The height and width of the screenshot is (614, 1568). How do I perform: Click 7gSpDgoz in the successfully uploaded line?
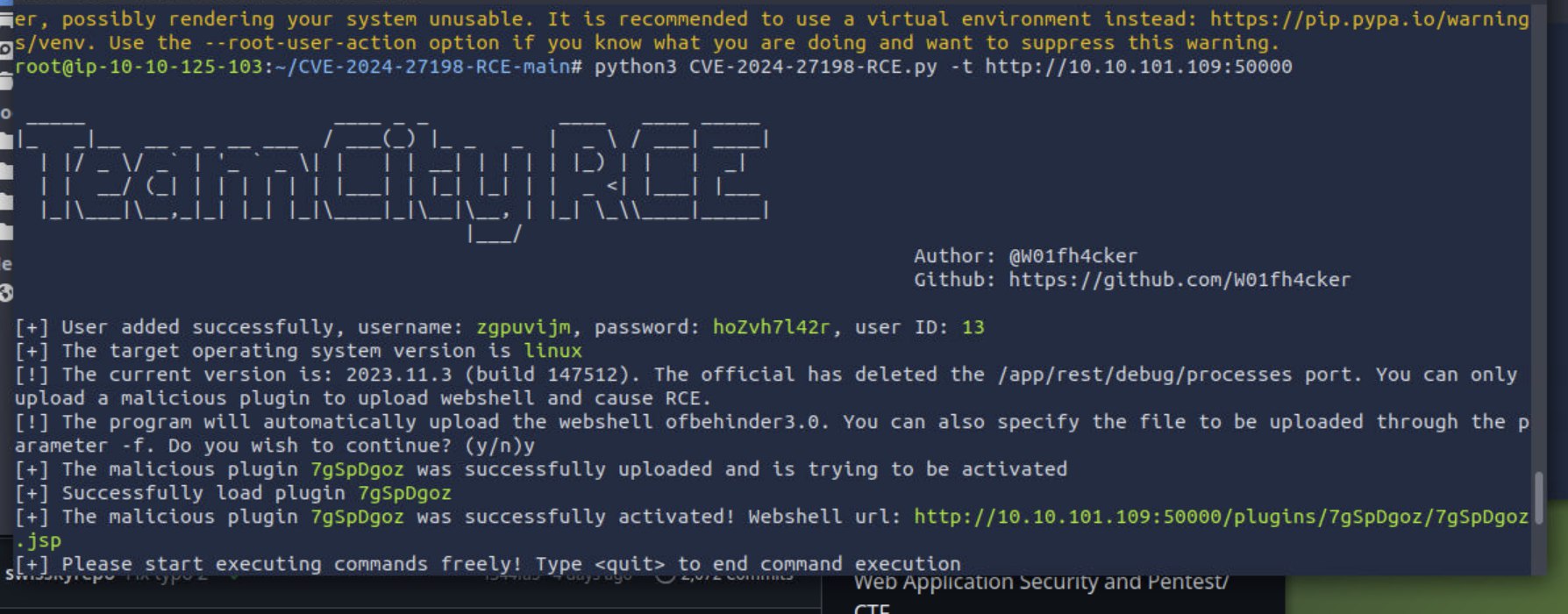coord(357,469)
